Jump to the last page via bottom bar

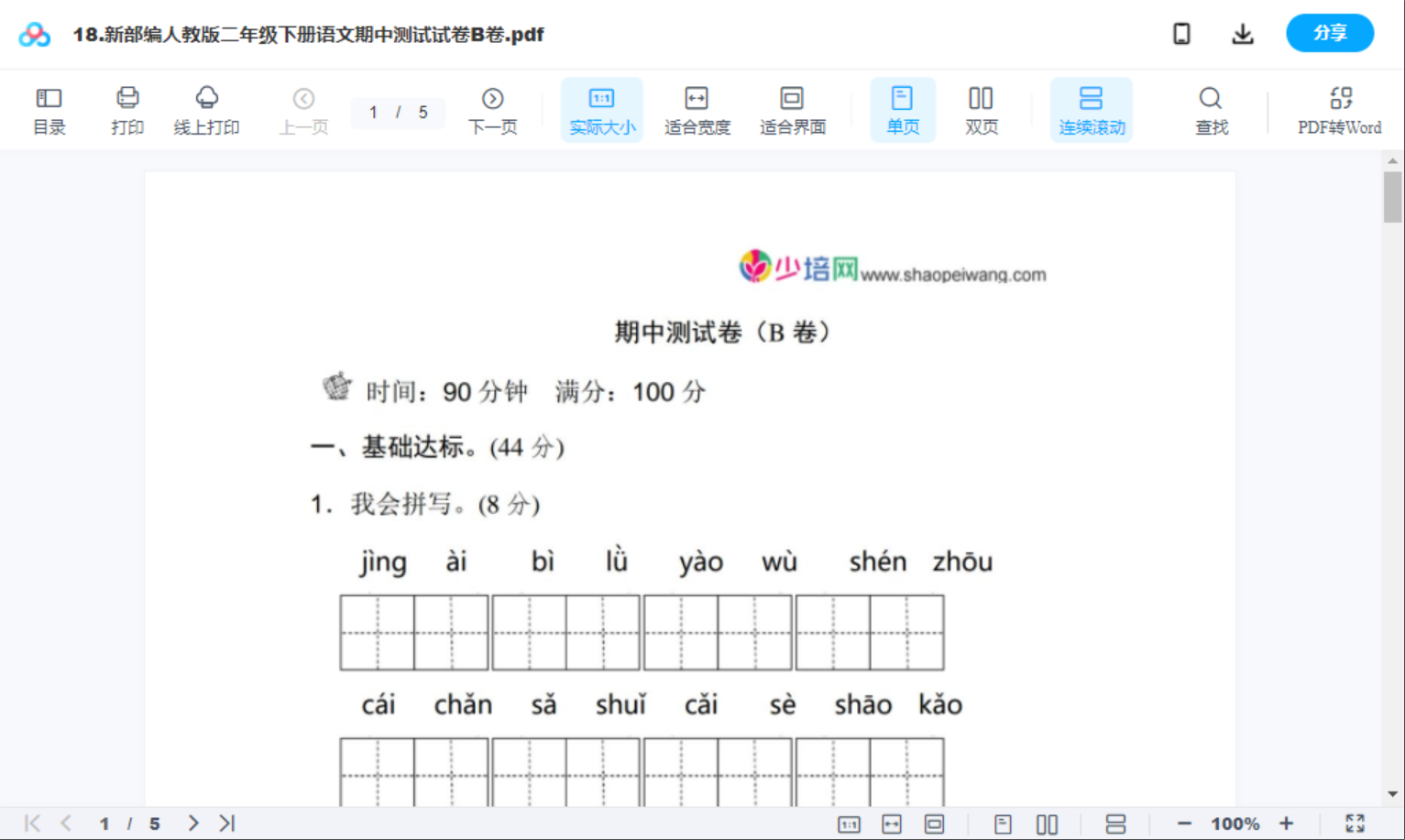225,823
